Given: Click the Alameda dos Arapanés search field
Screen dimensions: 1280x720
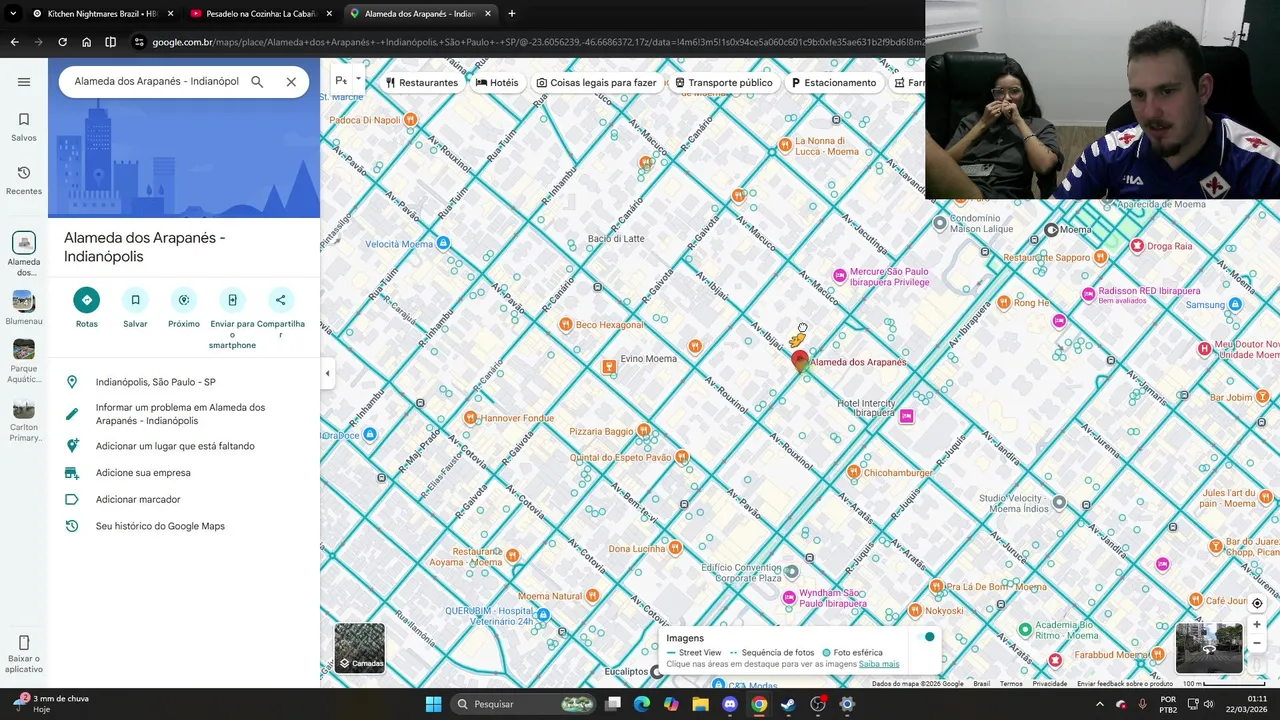Looking at the screenshot, I should click(x=156, y=82).
